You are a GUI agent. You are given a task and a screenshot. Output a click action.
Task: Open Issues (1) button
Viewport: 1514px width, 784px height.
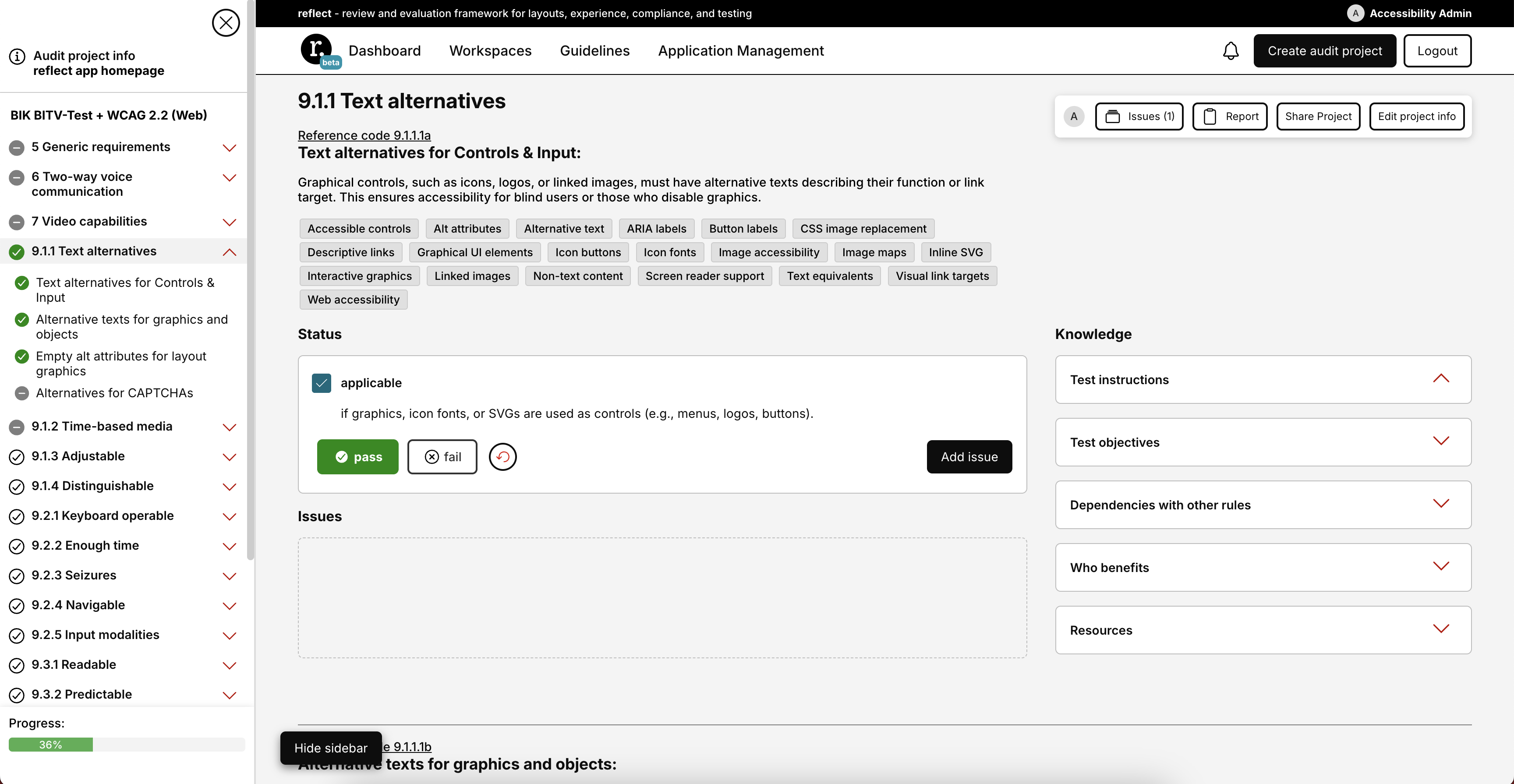1139,117
